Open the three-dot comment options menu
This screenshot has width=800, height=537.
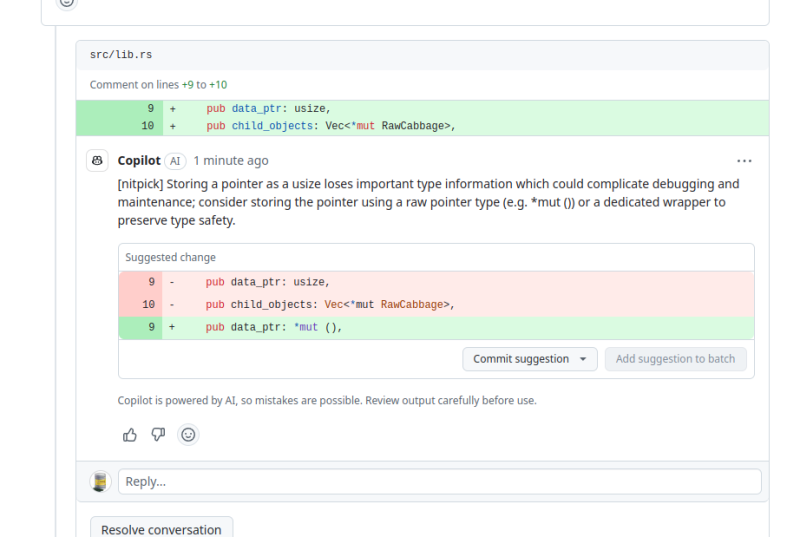coord(744,160)
